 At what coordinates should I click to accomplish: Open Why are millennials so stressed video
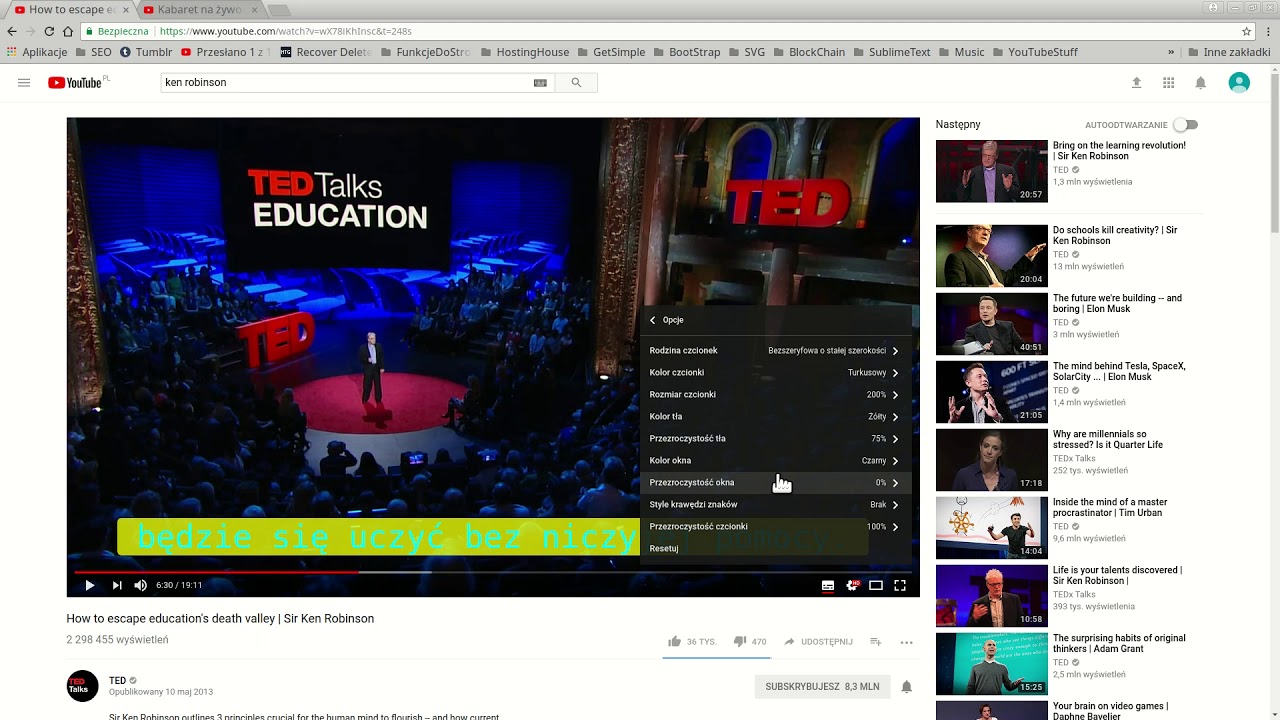[1108, 439]
